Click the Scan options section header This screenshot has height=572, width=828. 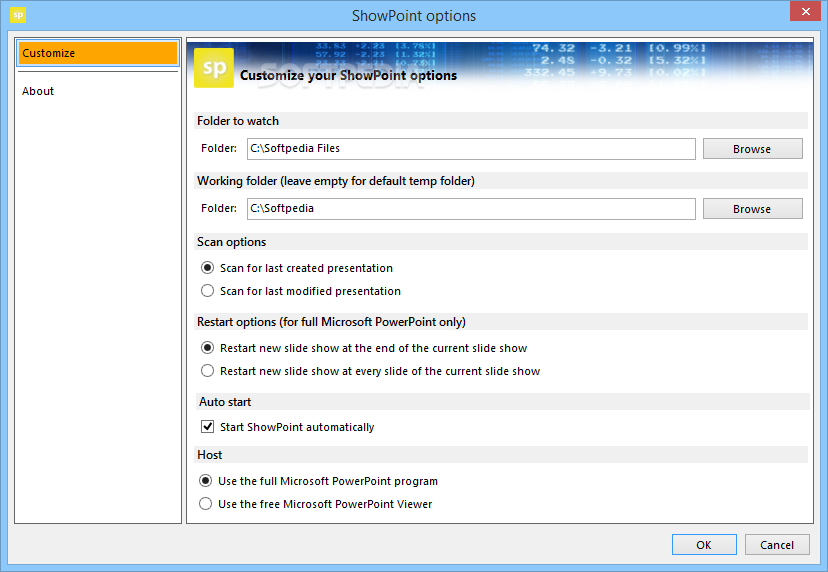(x=501, y=242)
